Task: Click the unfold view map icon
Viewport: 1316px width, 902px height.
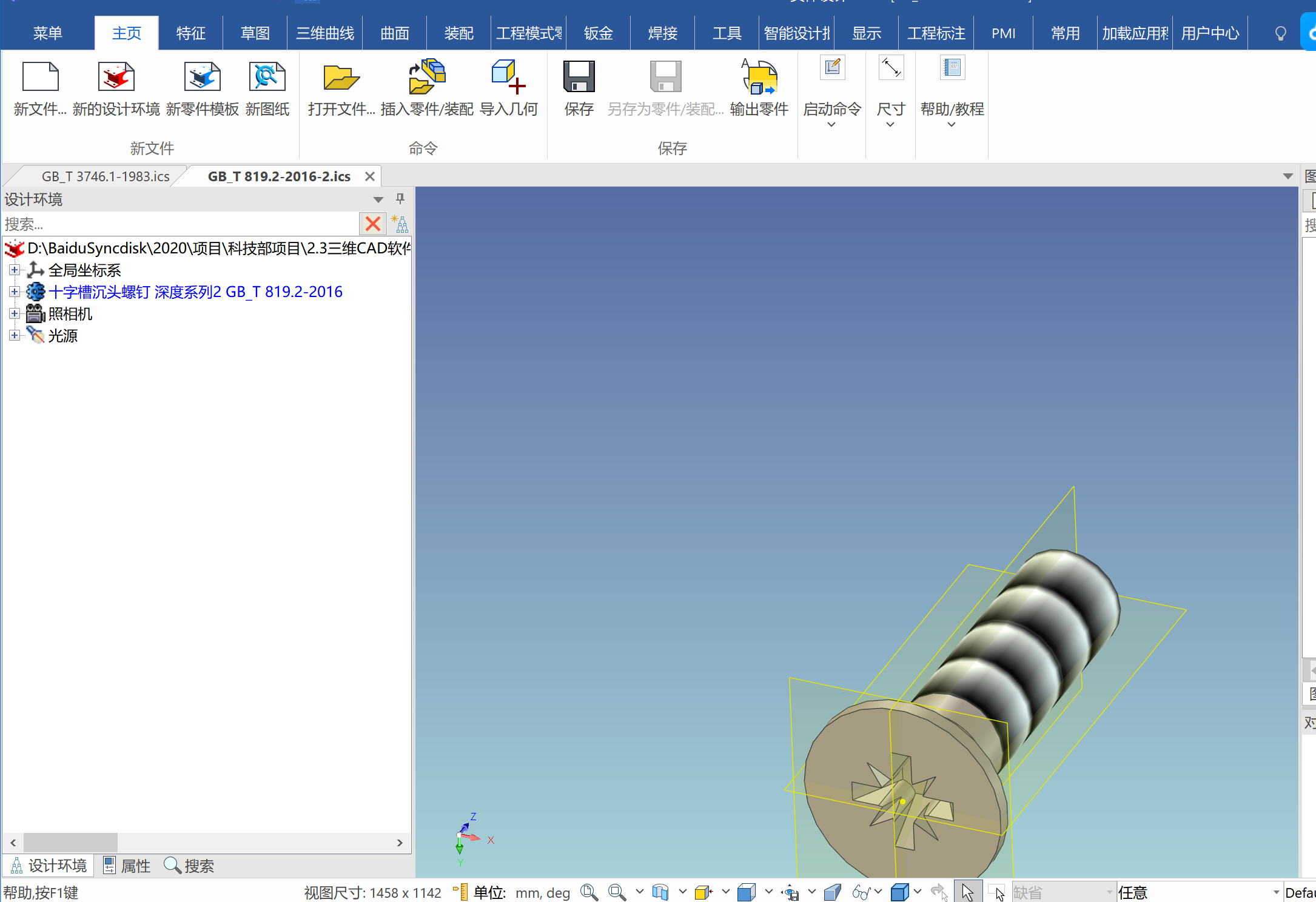Action: (x=660, y=892)
